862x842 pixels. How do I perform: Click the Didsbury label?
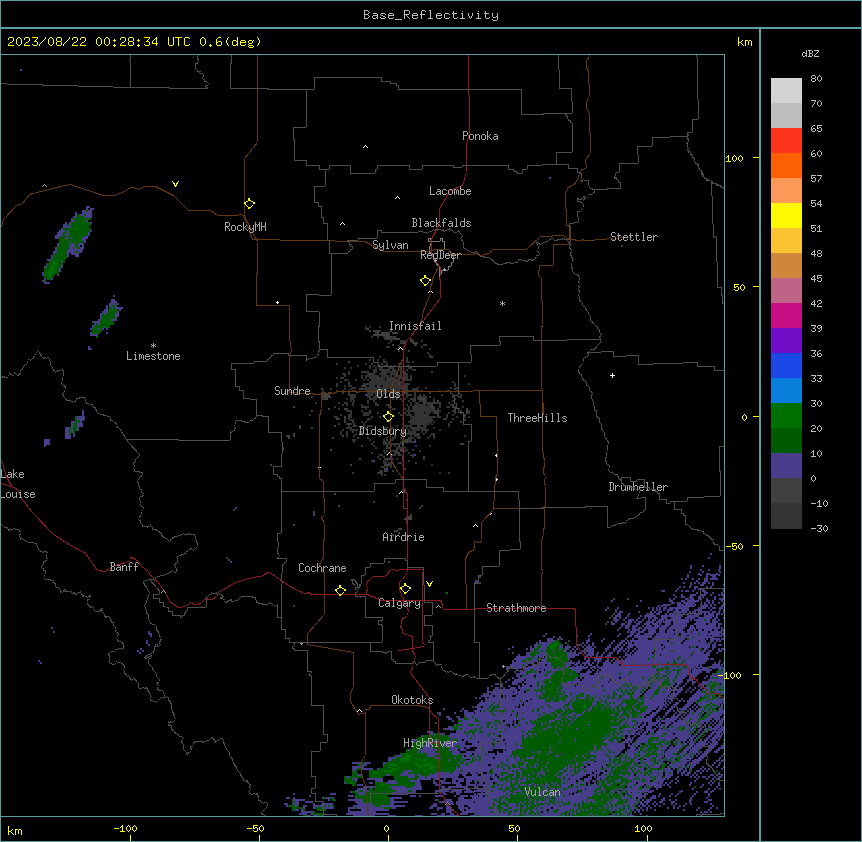[383, 431]
